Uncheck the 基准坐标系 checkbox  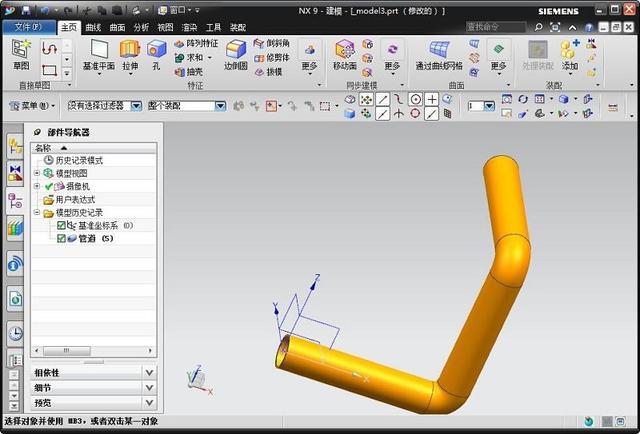(x=61, y=226)
